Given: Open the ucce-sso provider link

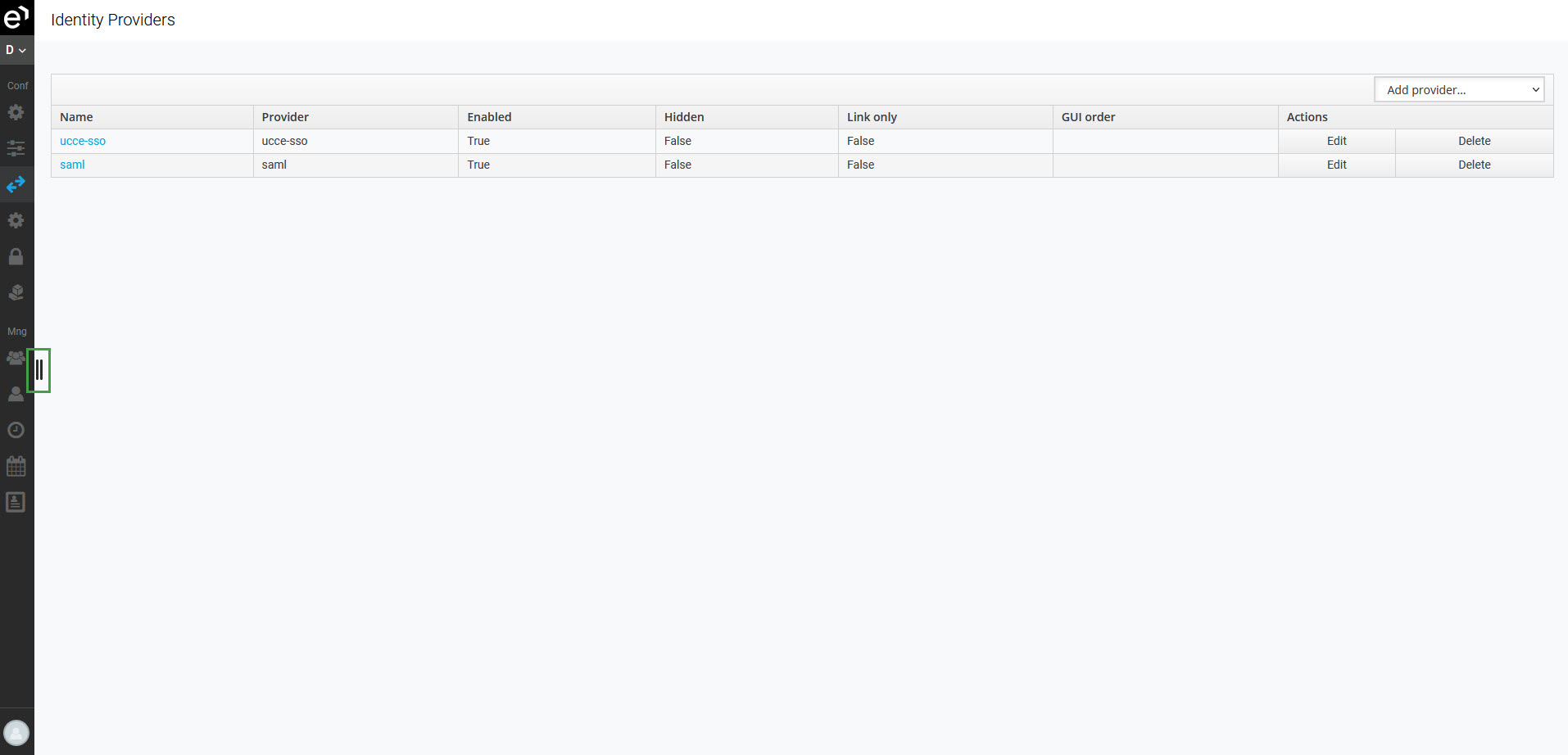Looking at the screenshot, I should pos(83,141).
